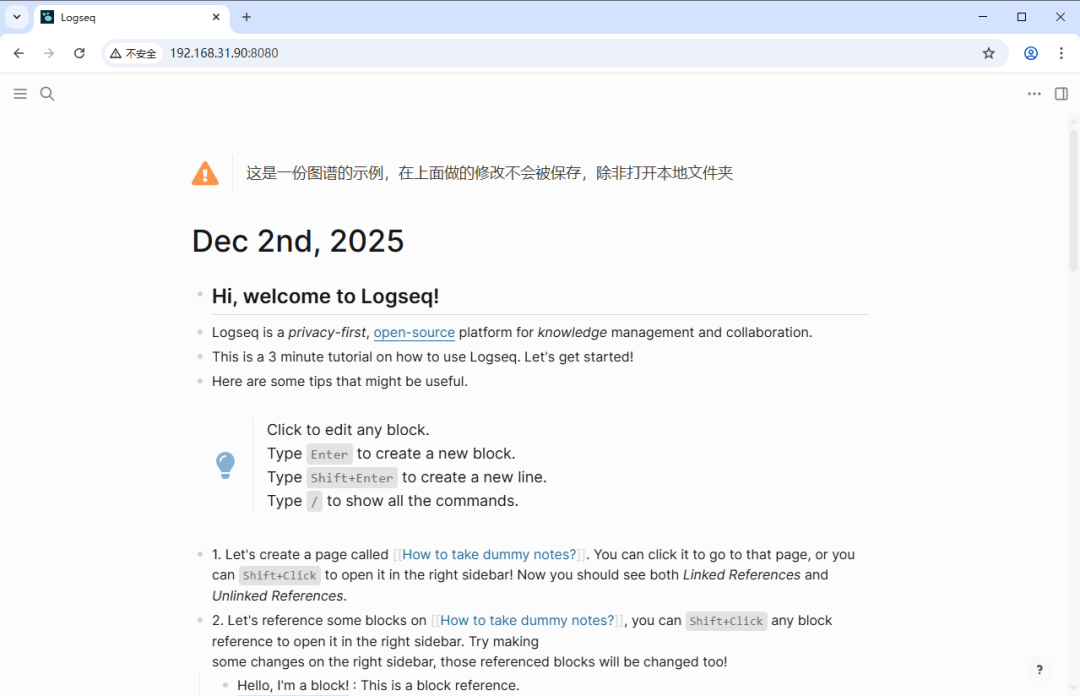Open a new browser tab with the plus
Viewport: 1080px width, 696px height.
(x=246, y=17)
